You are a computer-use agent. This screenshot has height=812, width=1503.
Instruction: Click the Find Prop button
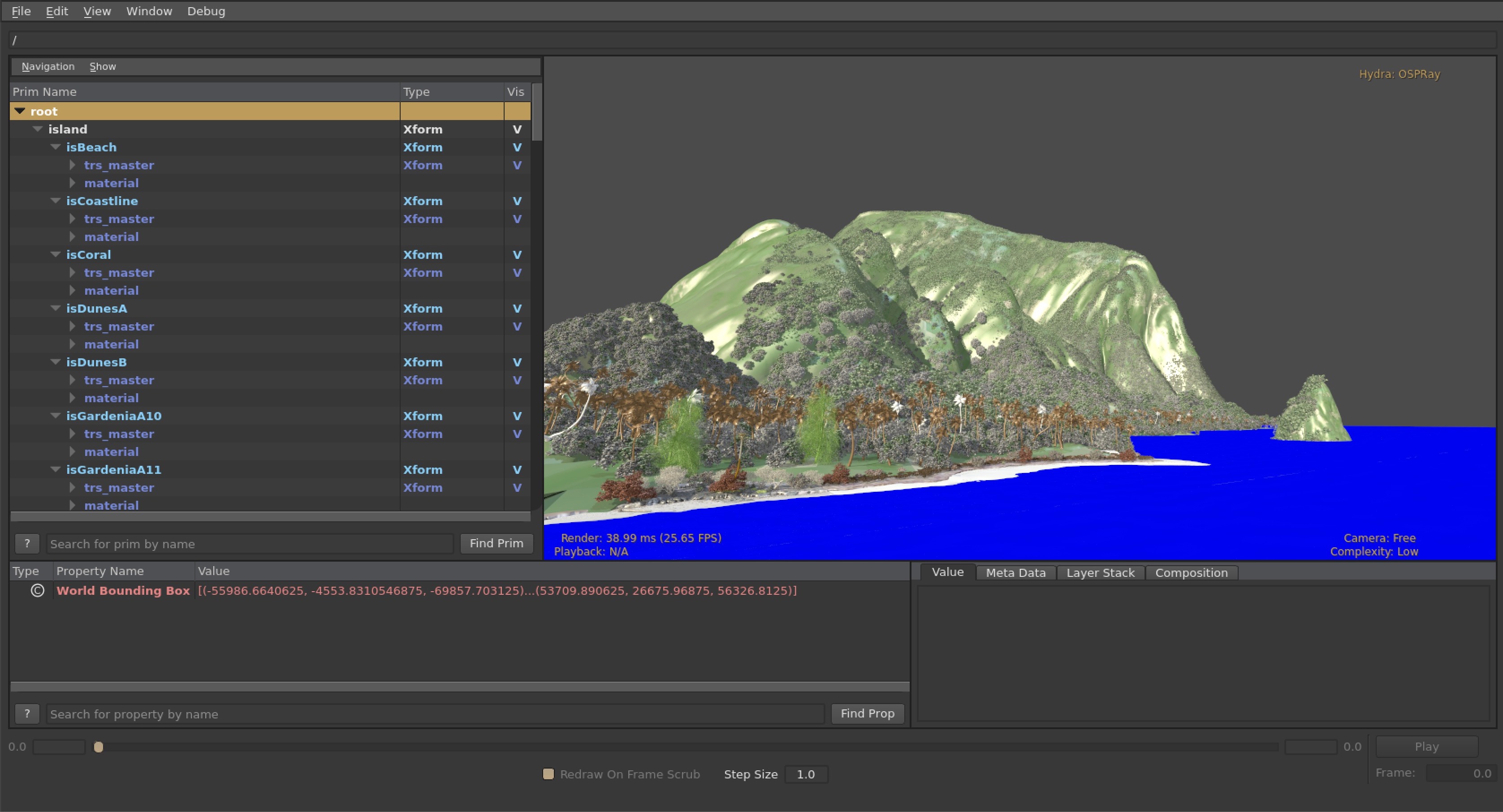(x=867, y=713)
